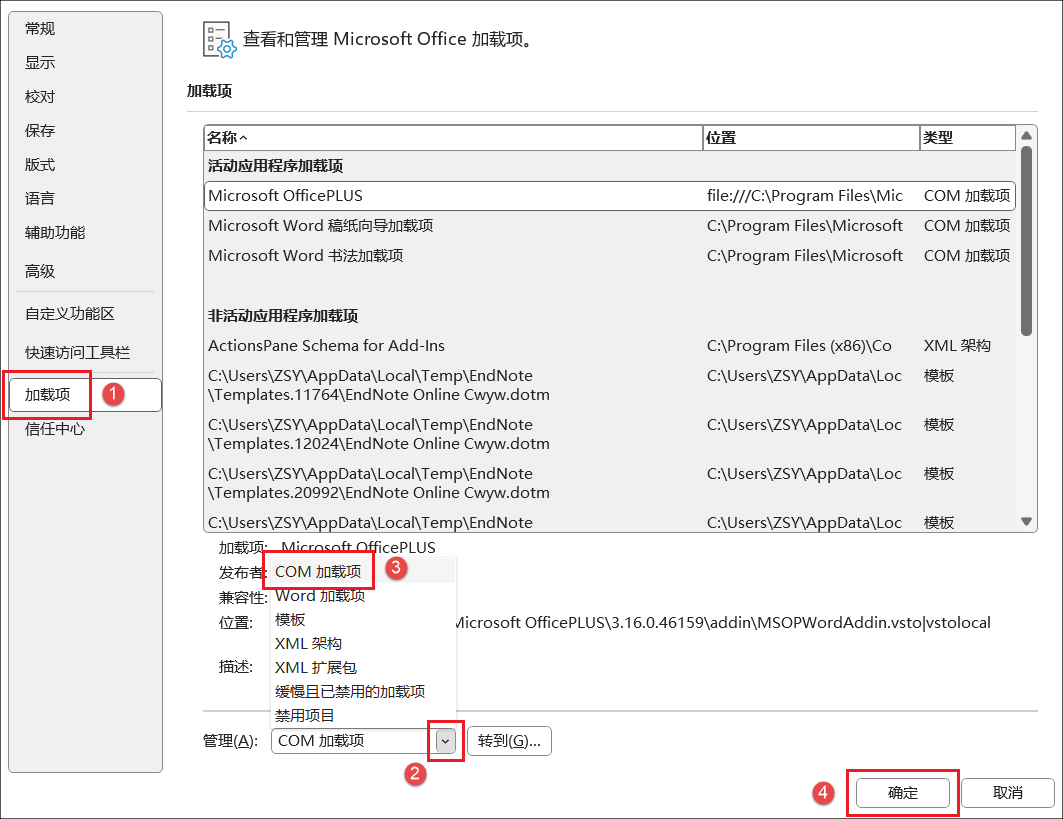Choose 禁用项目 from the dropdown list
Viewport: 1063px width, 819px height.
[x=363, y=715]
